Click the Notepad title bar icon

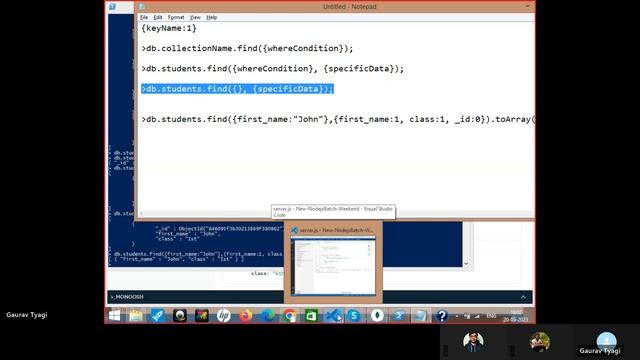click(x=142, y=7)
